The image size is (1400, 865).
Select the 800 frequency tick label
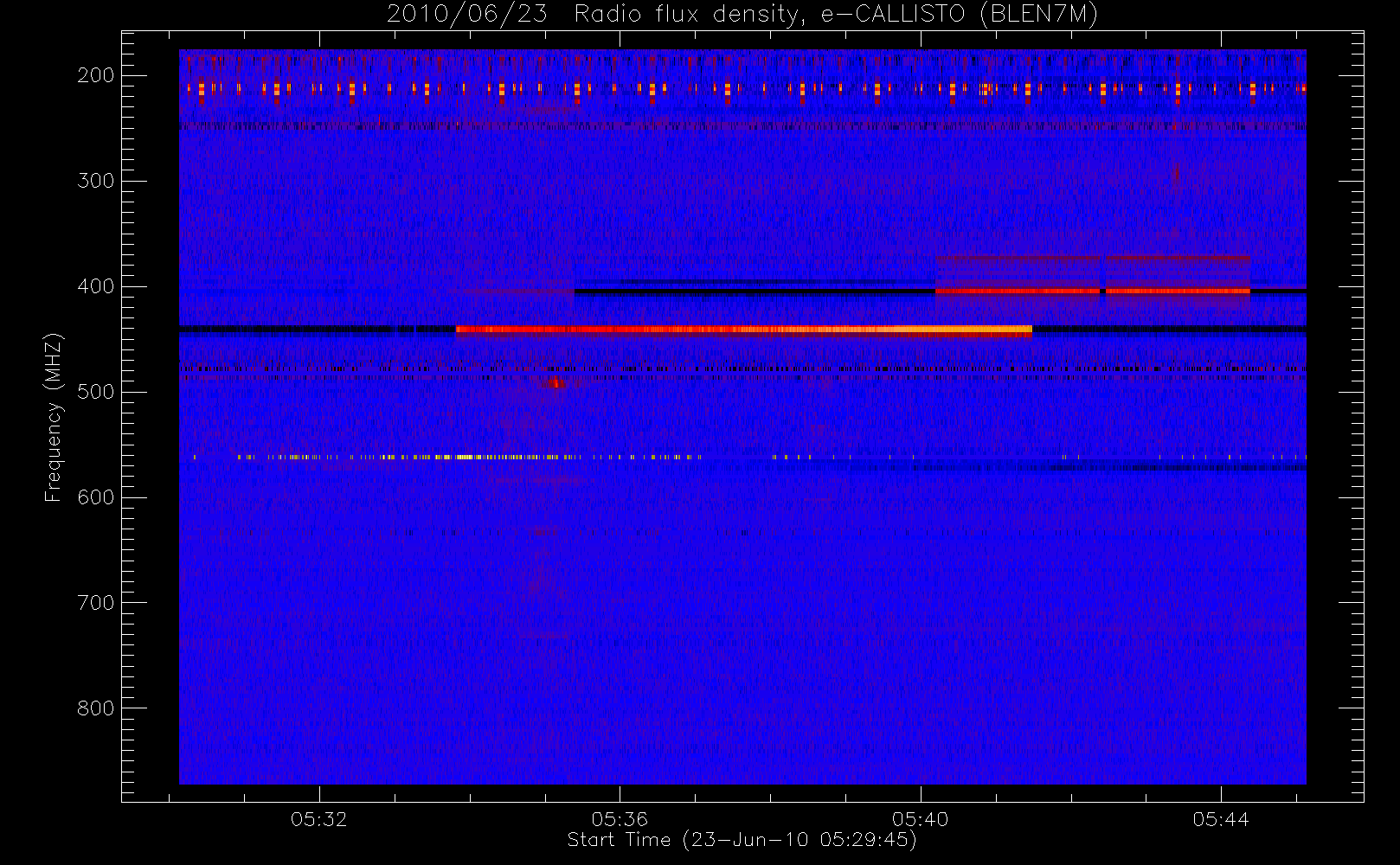tap(96, 708)
